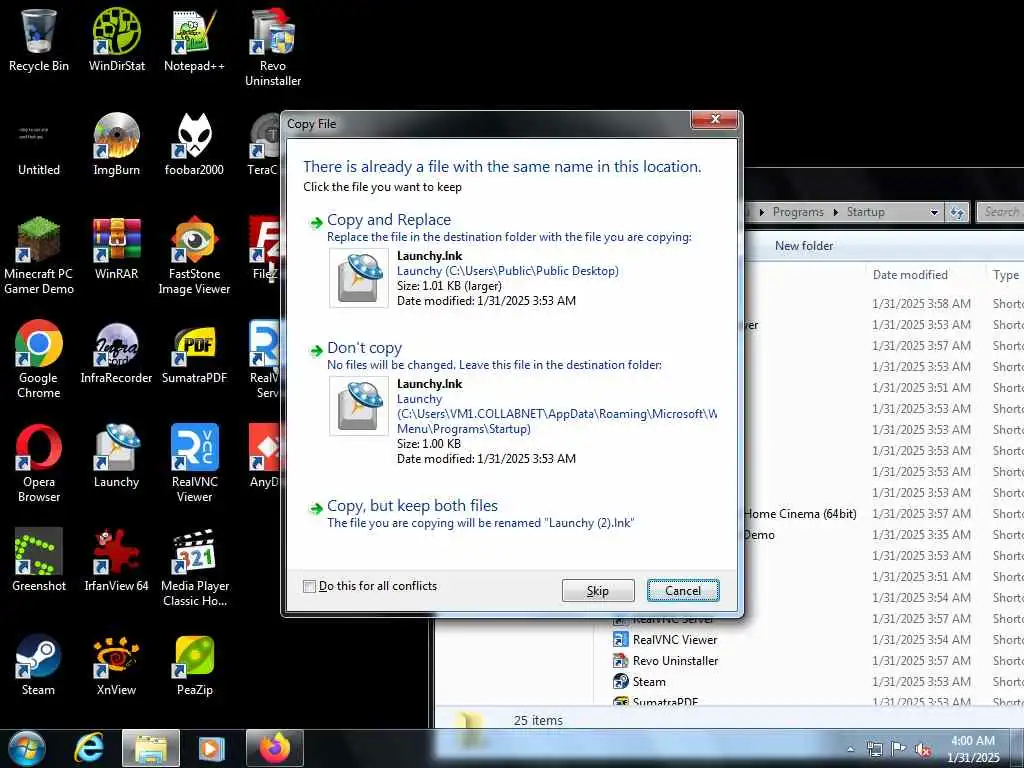Launch ImgBurn desktop shortcut

(116, 144)
